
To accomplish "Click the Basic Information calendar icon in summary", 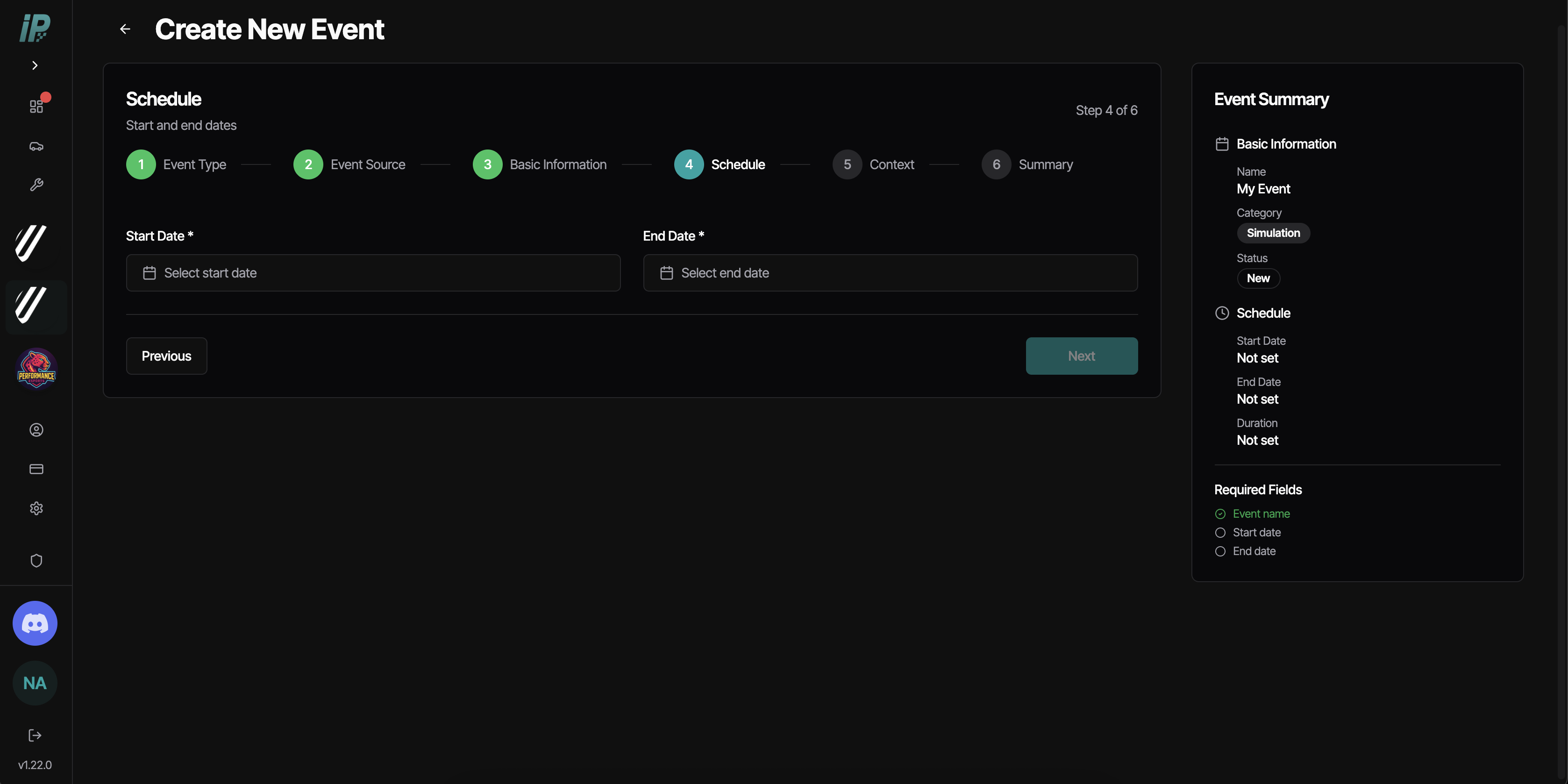I will [1222, 144].
